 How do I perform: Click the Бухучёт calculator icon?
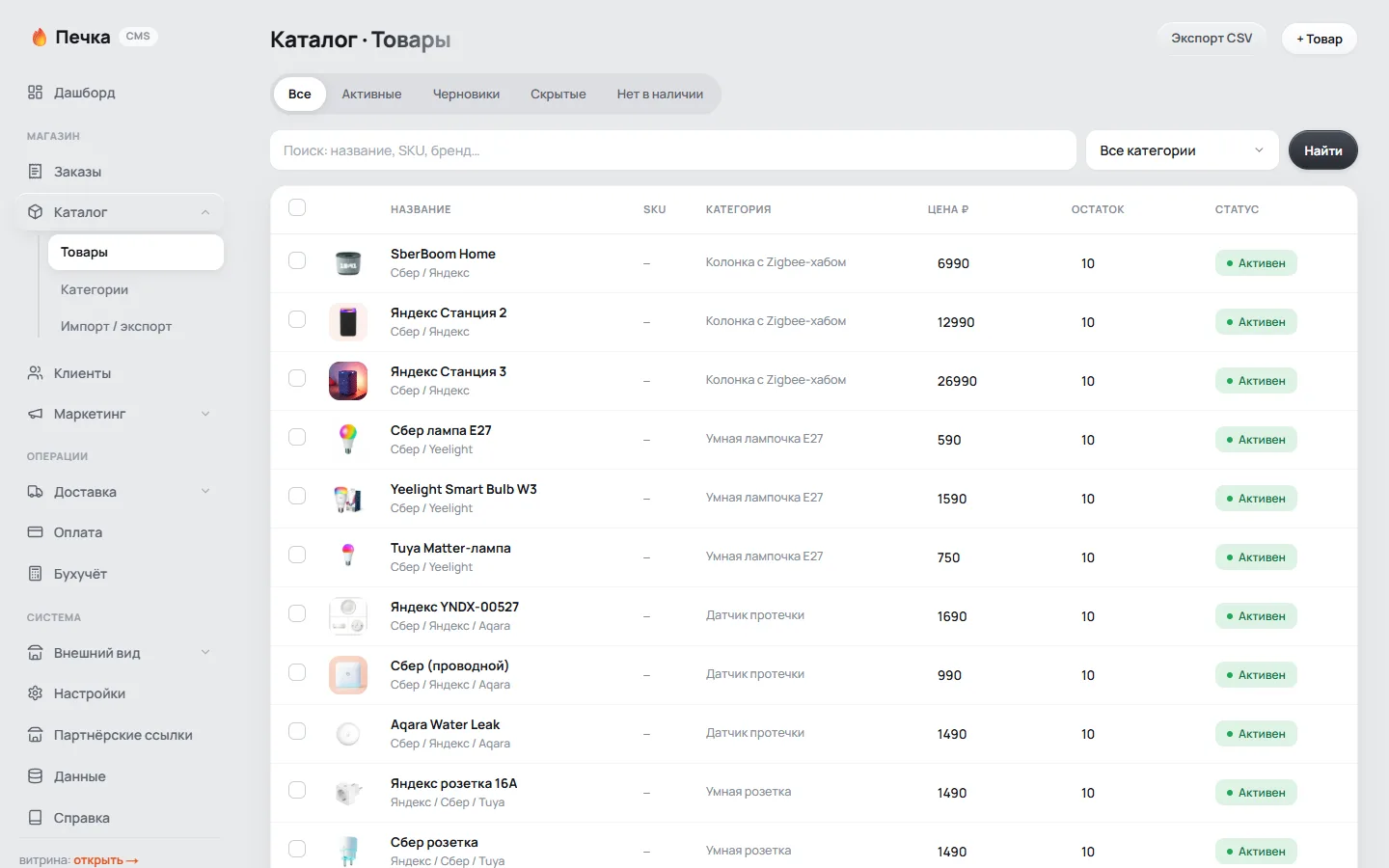coord(36,574)
